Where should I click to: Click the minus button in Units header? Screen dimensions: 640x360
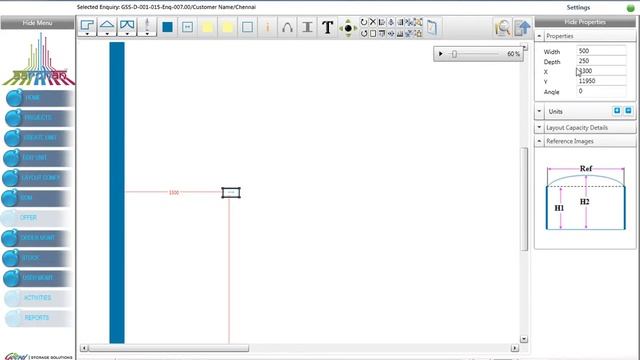629,111
